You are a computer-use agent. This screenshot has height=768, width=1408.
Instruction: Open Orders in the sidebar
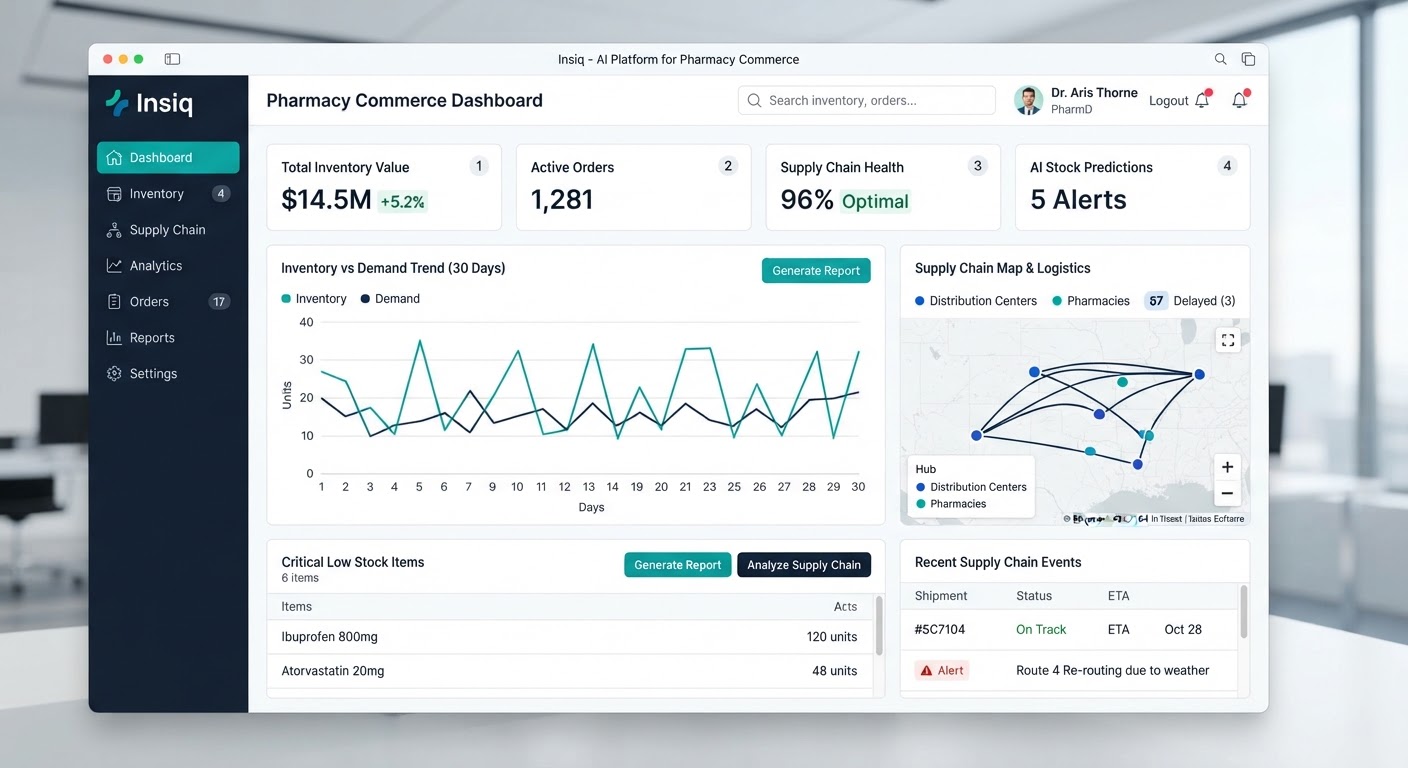168,302
